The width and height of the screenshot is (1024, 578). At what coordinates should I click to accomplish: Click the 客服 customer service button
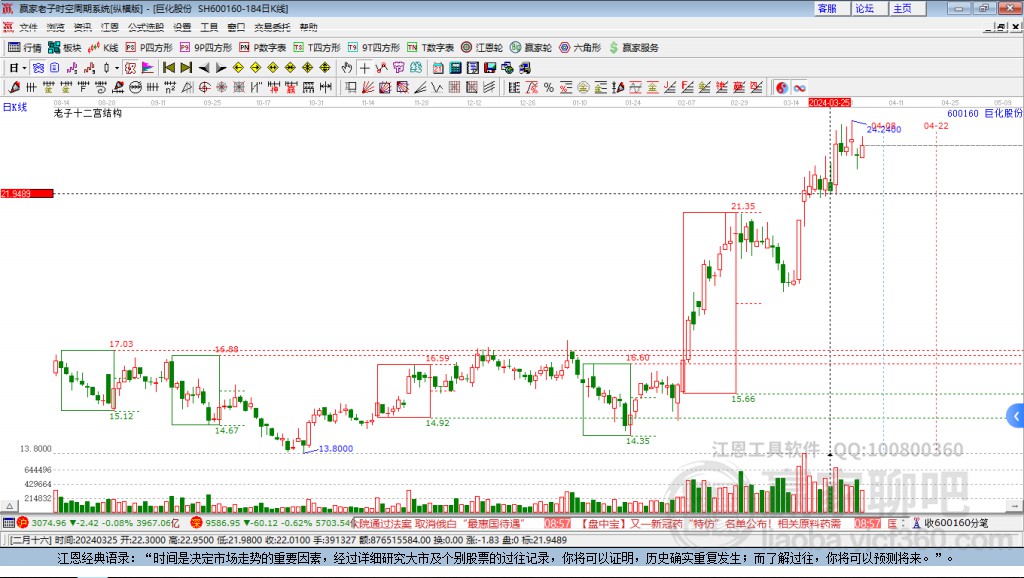tap(831, 8)
